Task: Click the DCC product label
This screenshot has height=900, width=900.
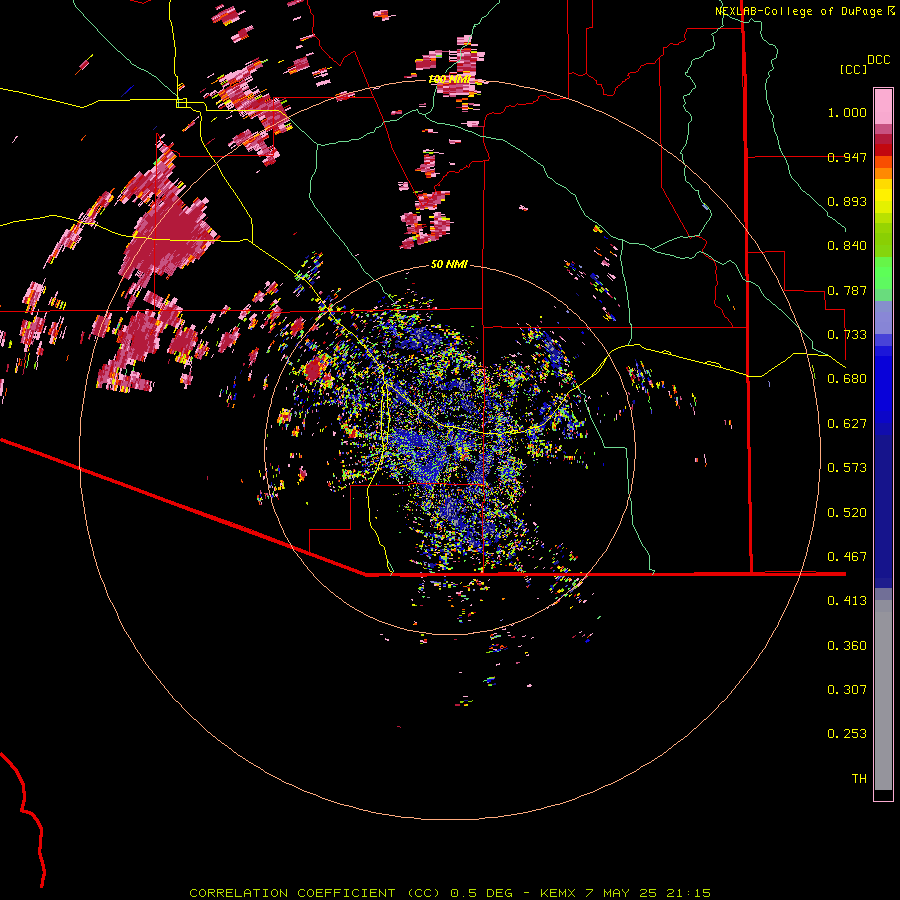Action: 879,60
